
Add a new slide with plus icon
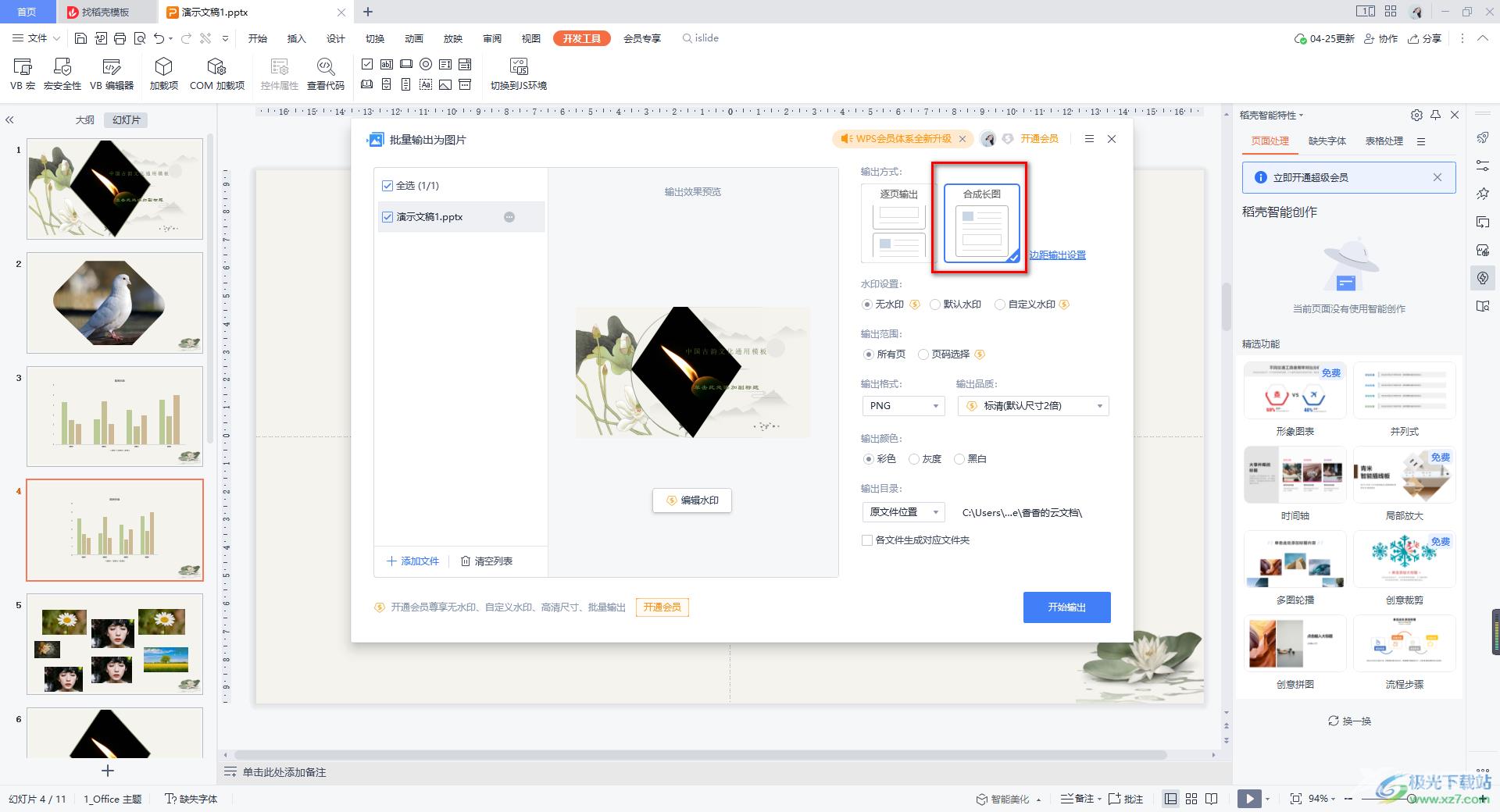108,771
